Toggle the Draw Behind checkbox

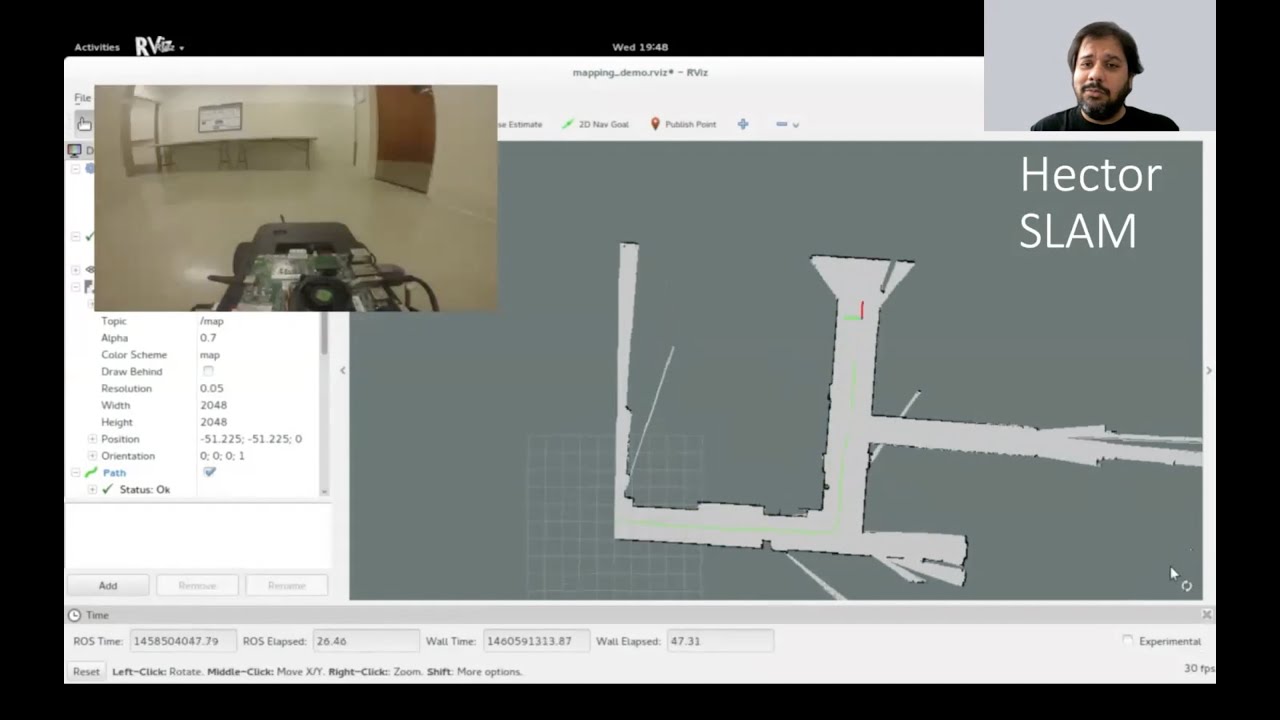click(x=208, y=371)
